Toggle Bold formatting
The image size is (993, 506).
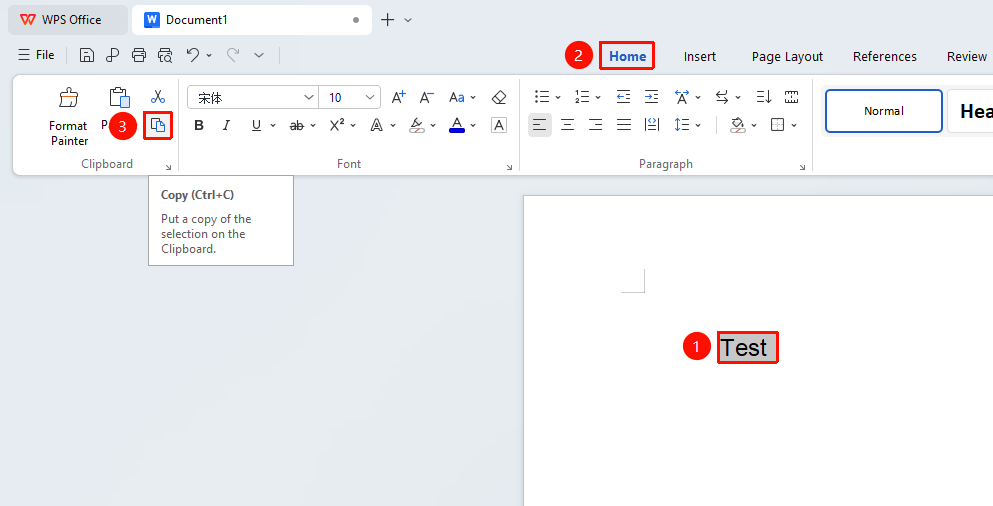[199, 125]
